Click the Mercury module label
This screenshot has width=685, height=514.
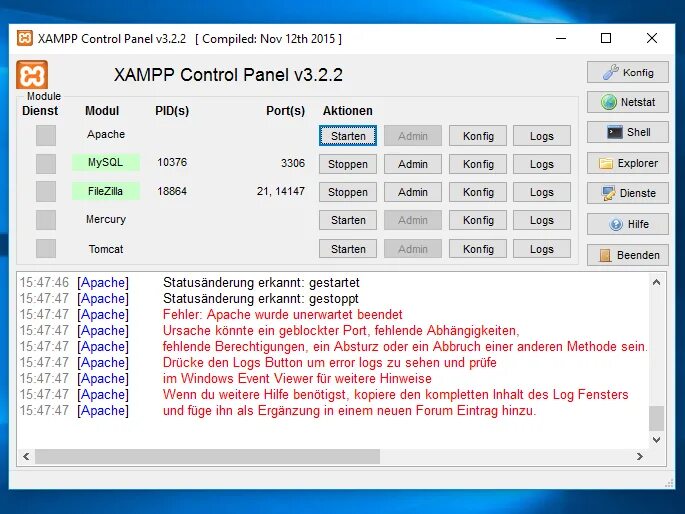106,219
